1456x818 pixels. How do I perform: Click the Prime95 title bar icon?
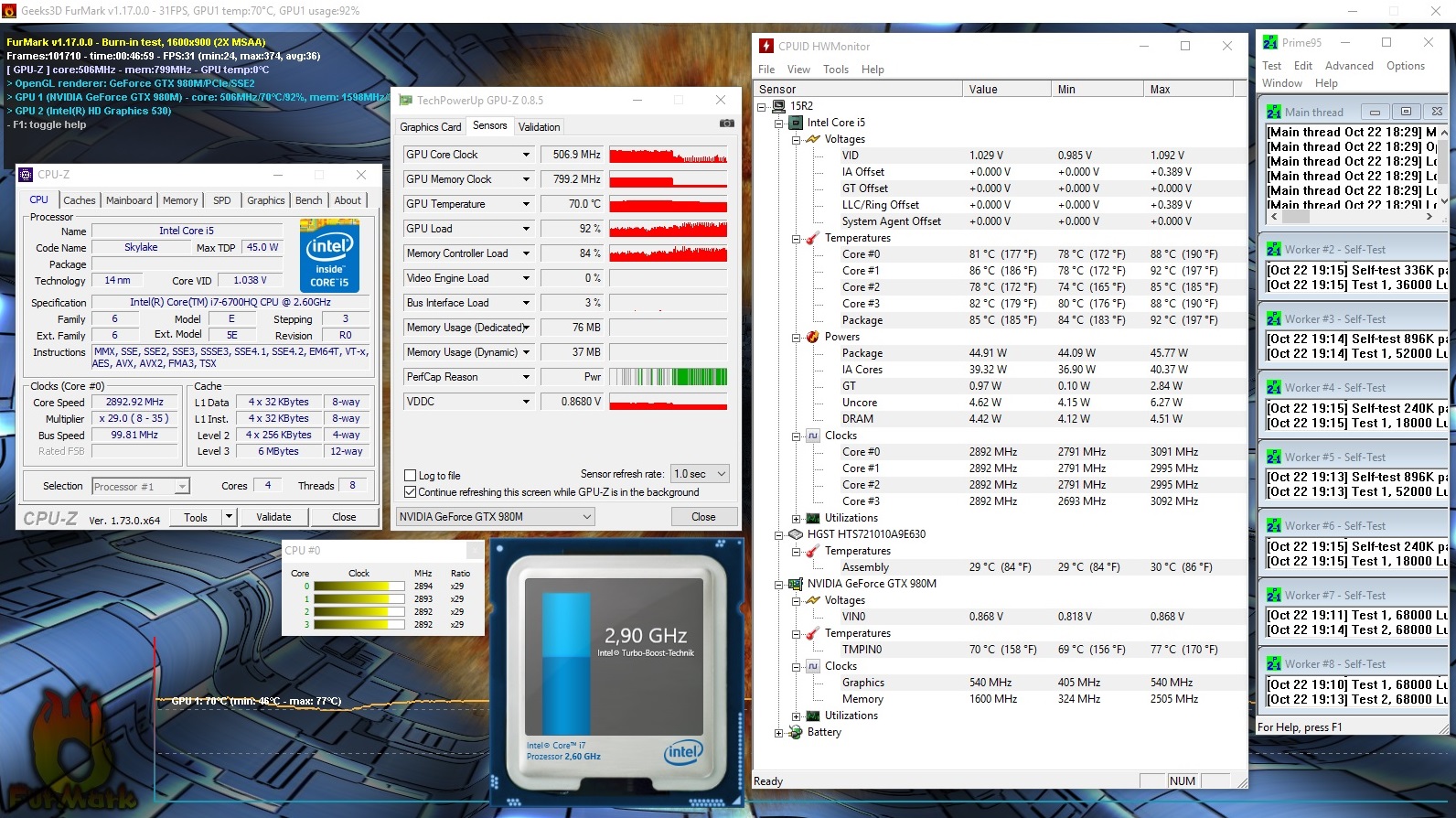1269,42
